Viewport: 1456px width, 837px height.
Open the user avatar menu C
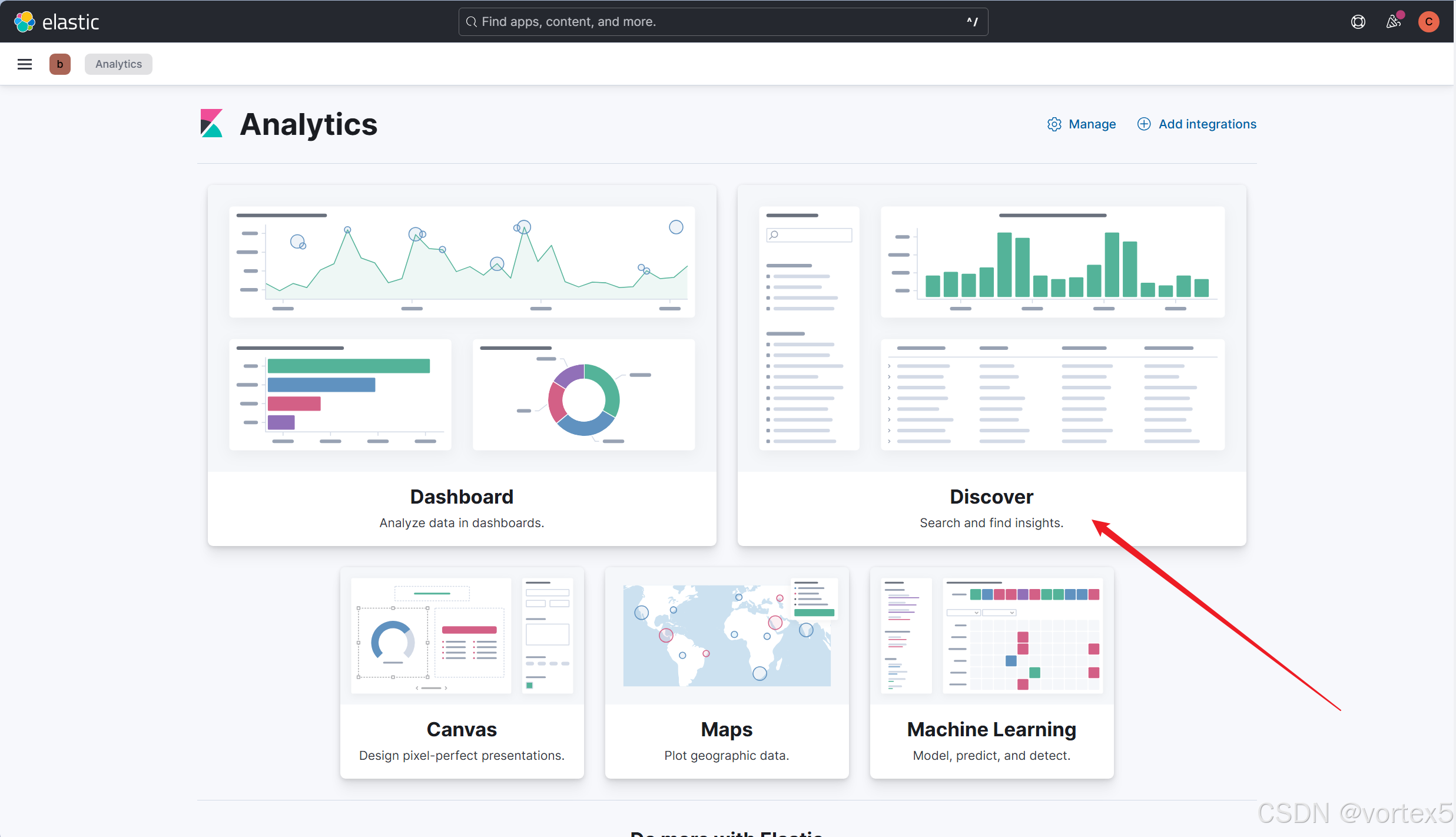point(1428,22)
